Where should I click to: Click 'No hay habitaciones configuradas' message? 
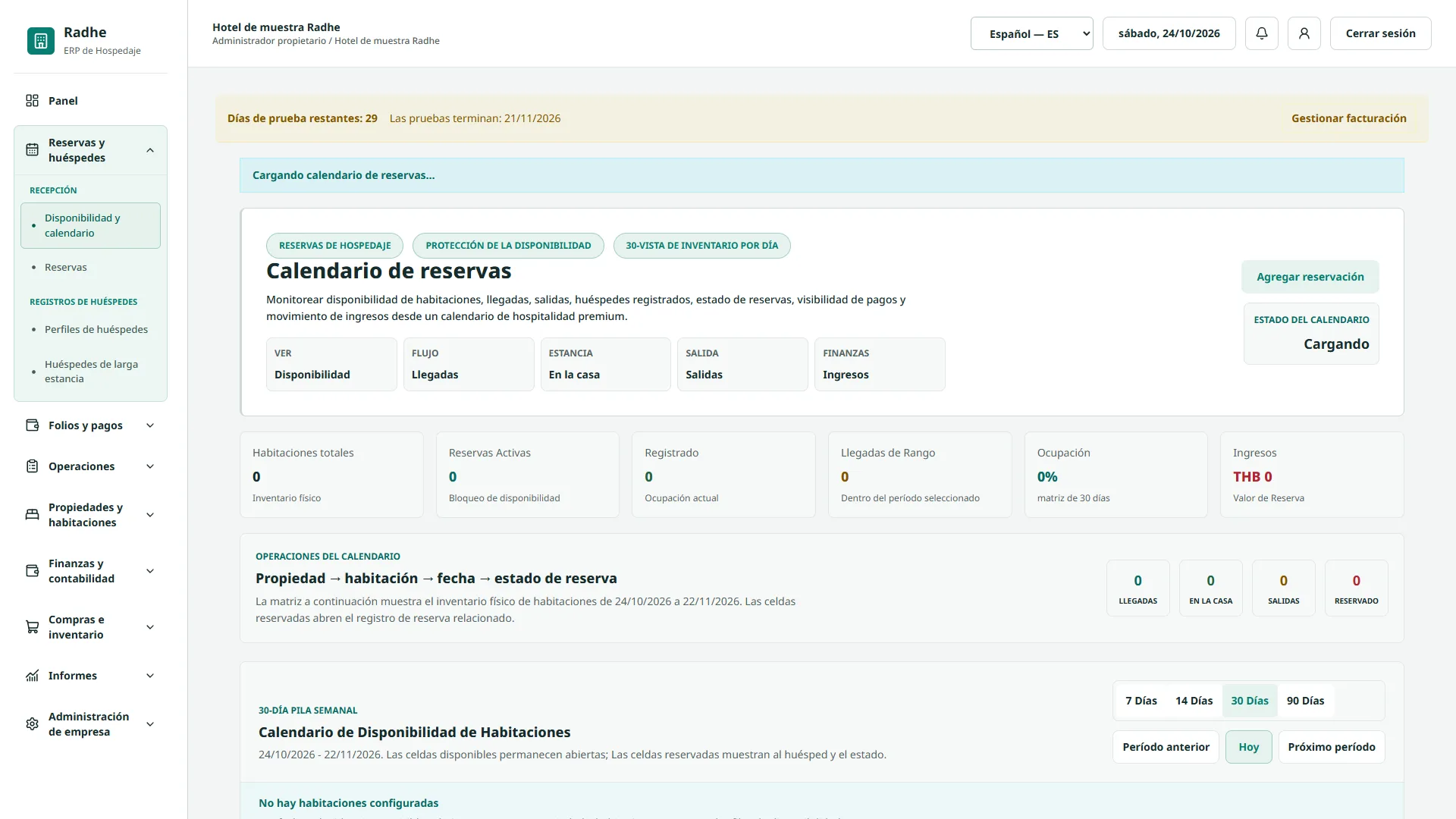point(349,803)
